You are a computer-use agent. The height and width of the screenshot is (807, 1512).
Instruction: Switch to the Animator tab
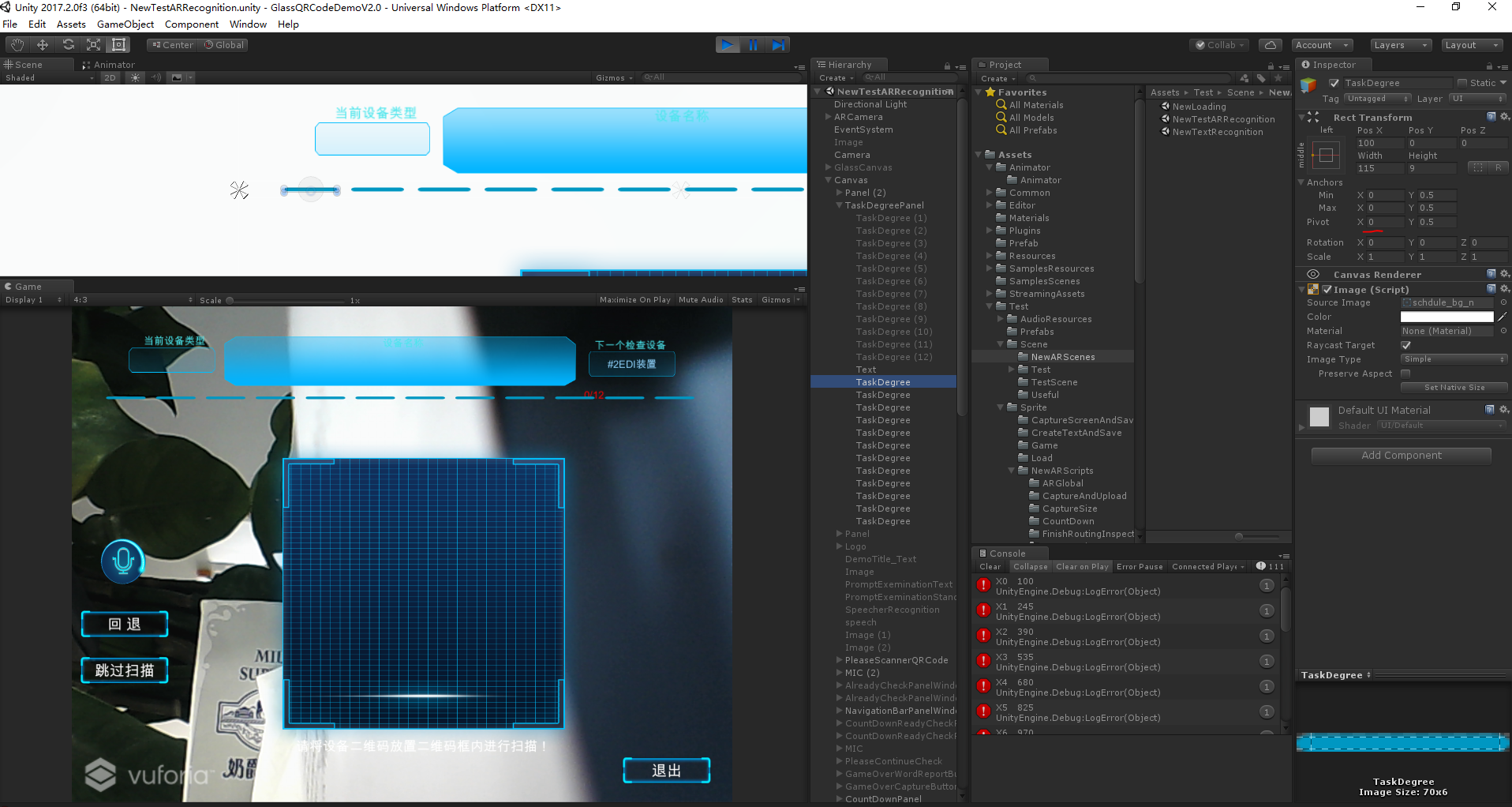coord(109,65)
